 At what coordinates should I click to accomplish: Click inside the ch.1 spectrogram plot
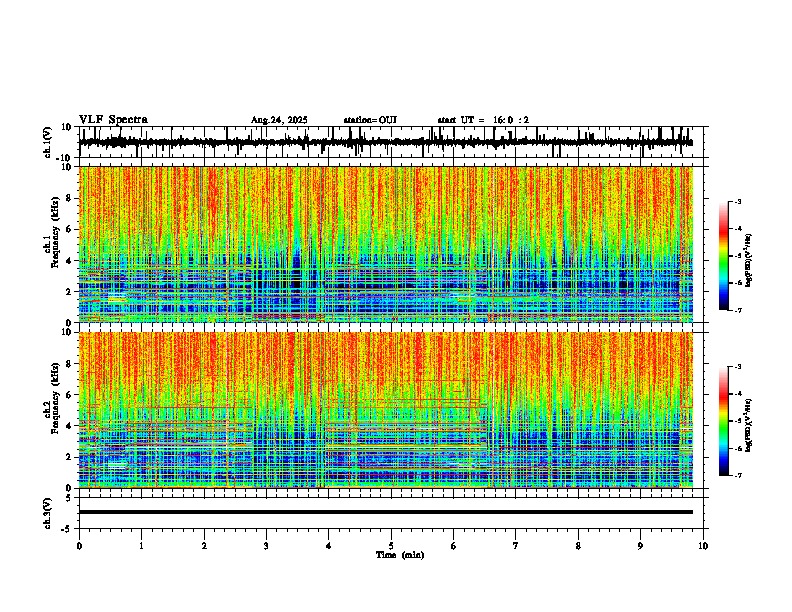pos(385,244)
